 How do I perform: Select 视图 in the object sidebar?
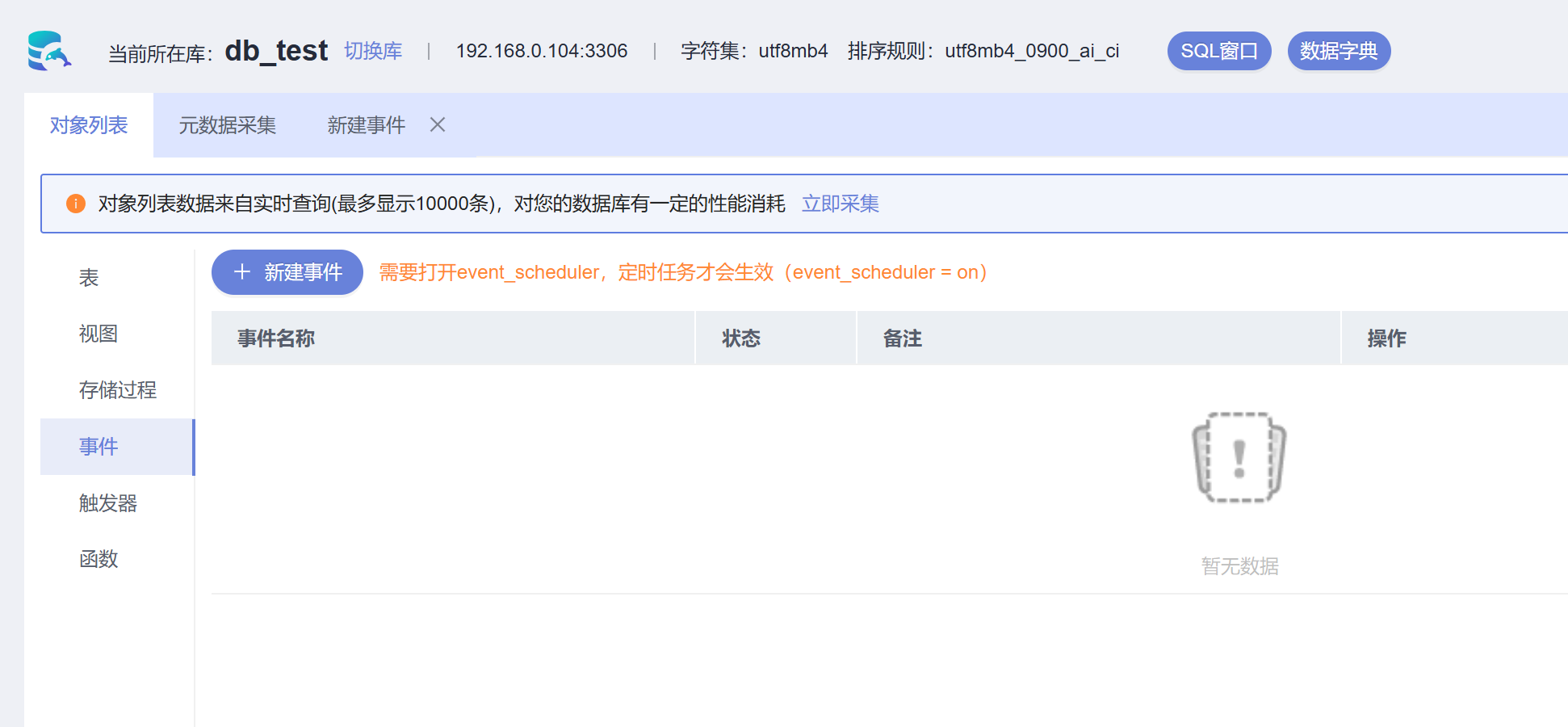tap(99, 334)
